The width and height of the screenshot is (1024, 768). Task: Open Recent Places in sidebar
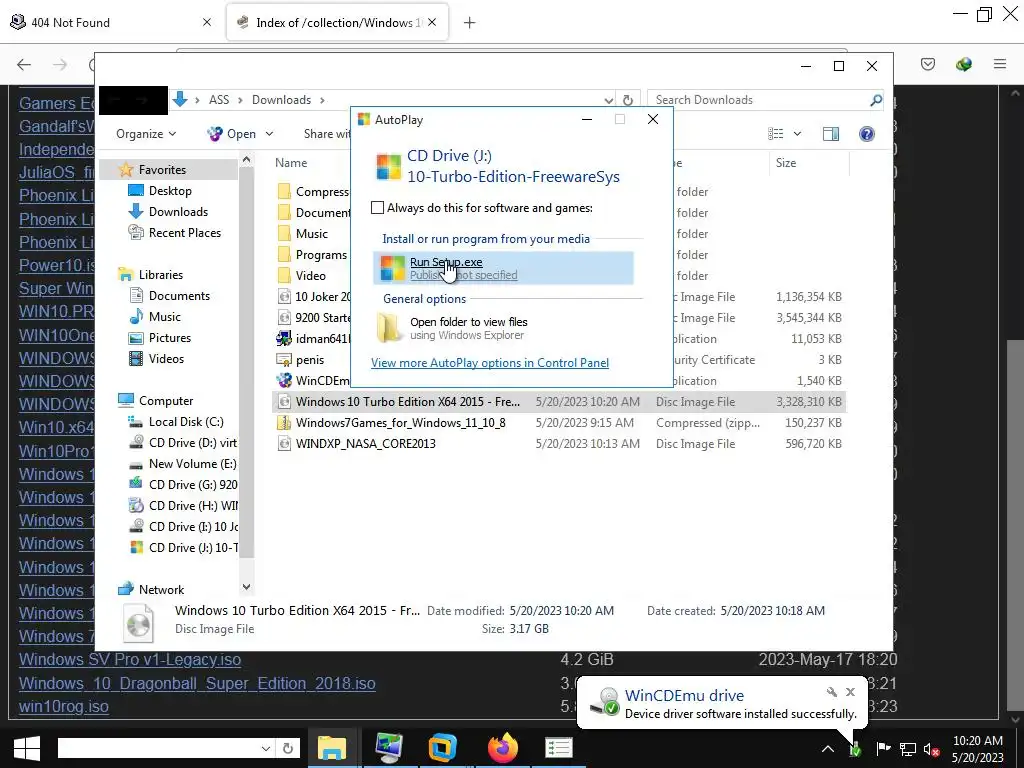184,232
